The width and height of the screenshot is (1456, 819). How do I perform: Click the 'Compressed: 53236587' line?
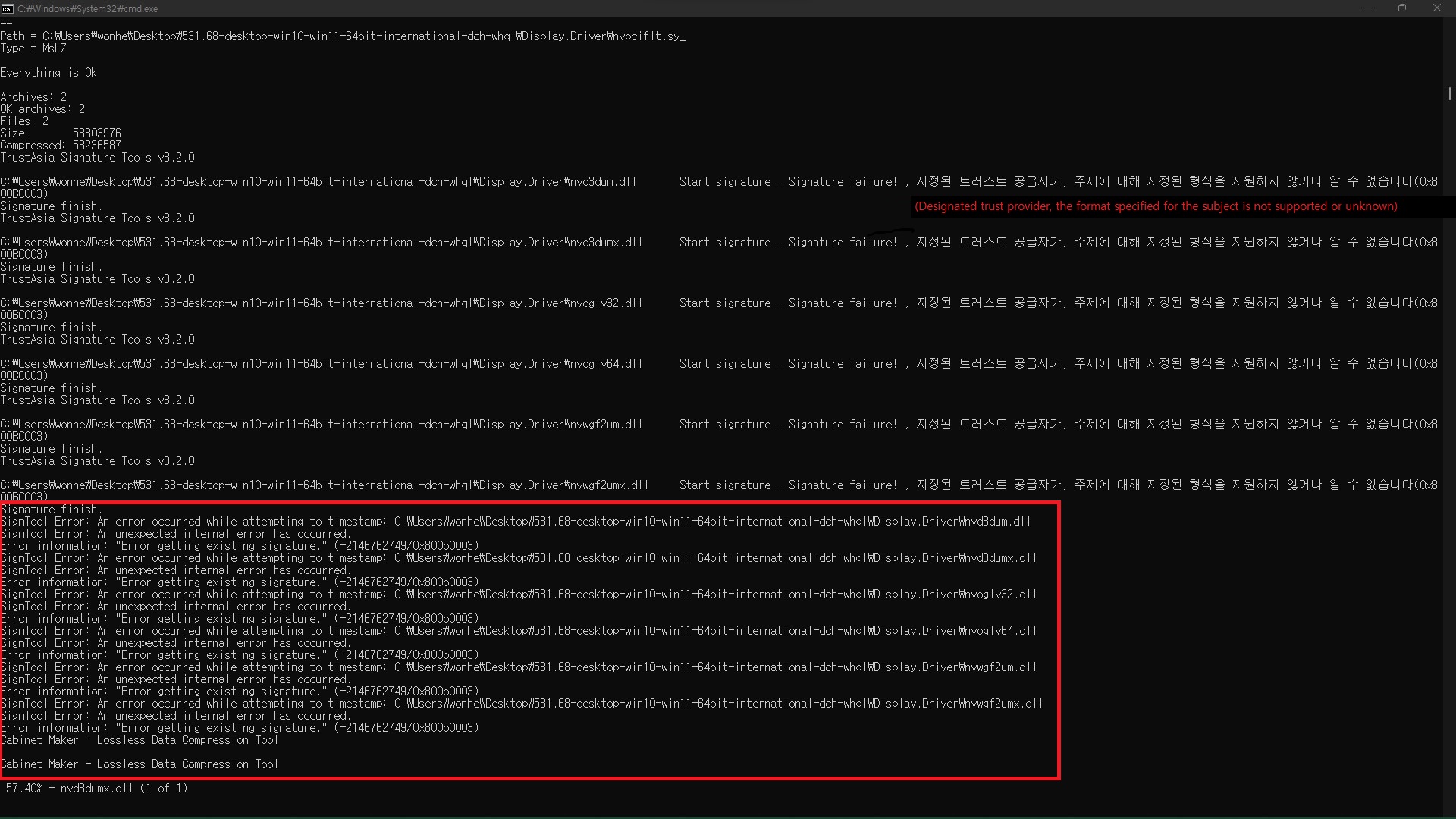pos(61,145)
